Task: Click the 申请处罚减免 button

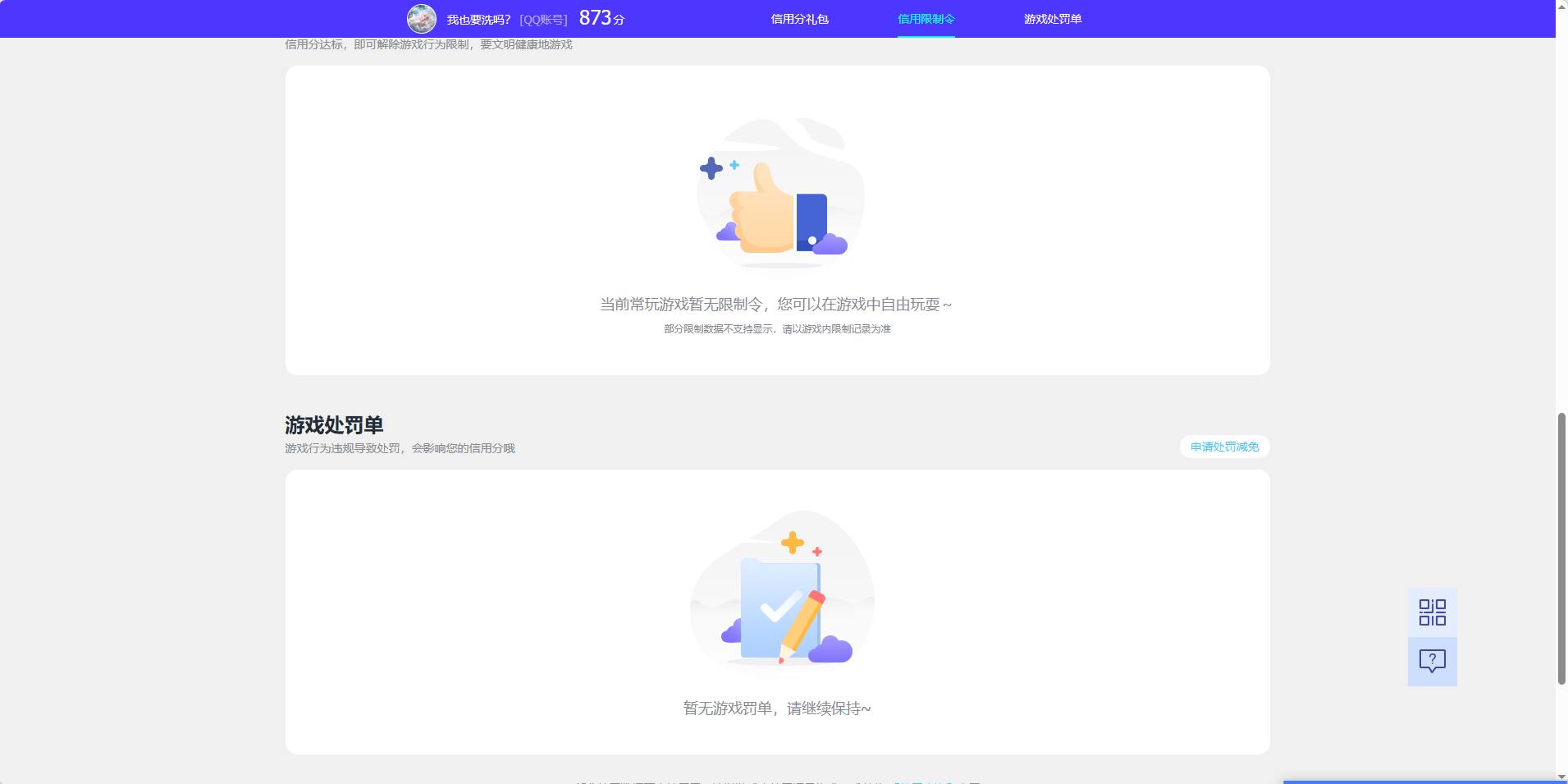Action: 1224,447
